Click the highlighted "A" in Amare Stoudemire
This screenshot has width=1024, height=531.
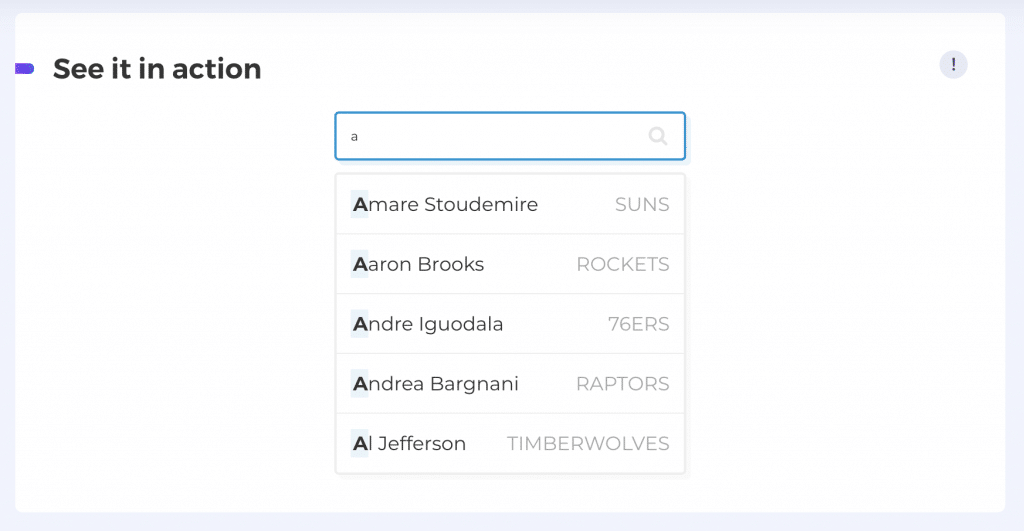coord(360,204)
